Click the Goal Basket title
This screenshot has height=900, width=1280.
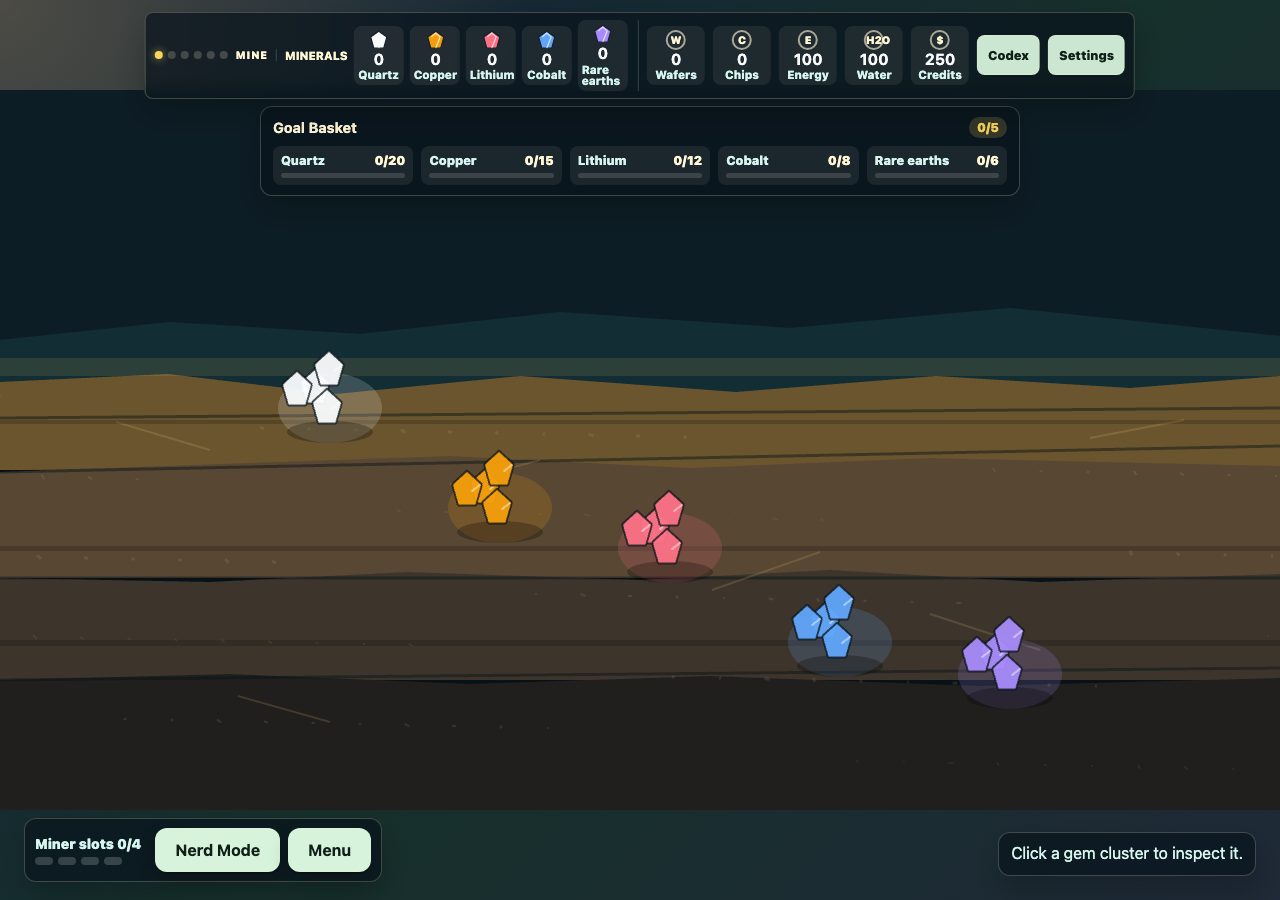tap(315, 128)
